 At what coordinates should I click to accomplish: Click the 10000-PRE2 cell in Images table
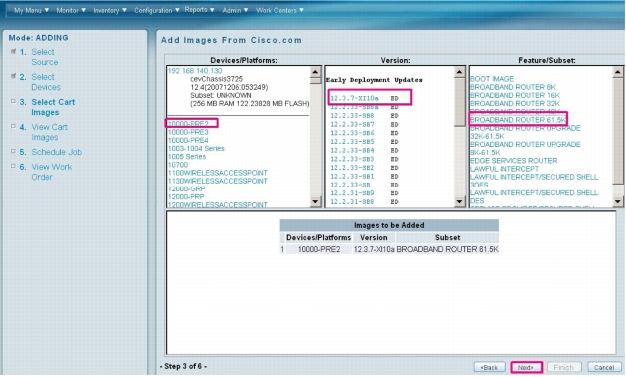pos(319,249)
